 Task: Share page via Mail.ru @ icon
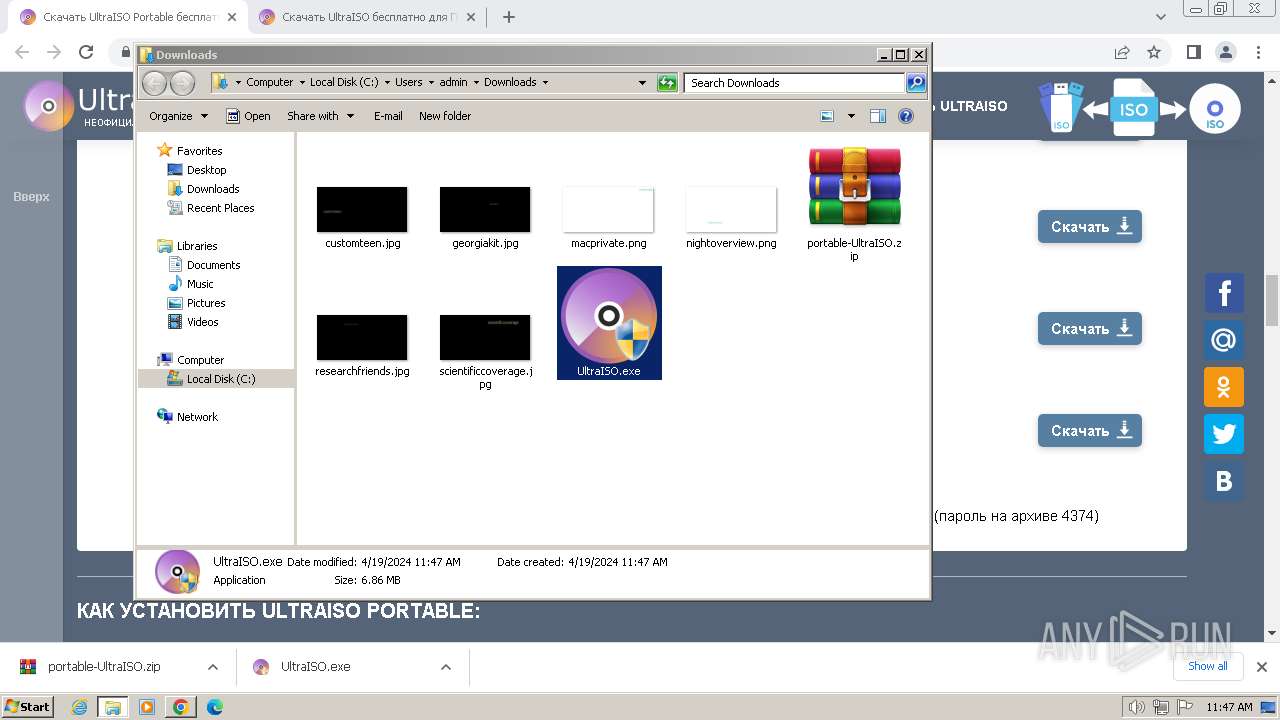pyautogui.click(x=1224, y=341)
